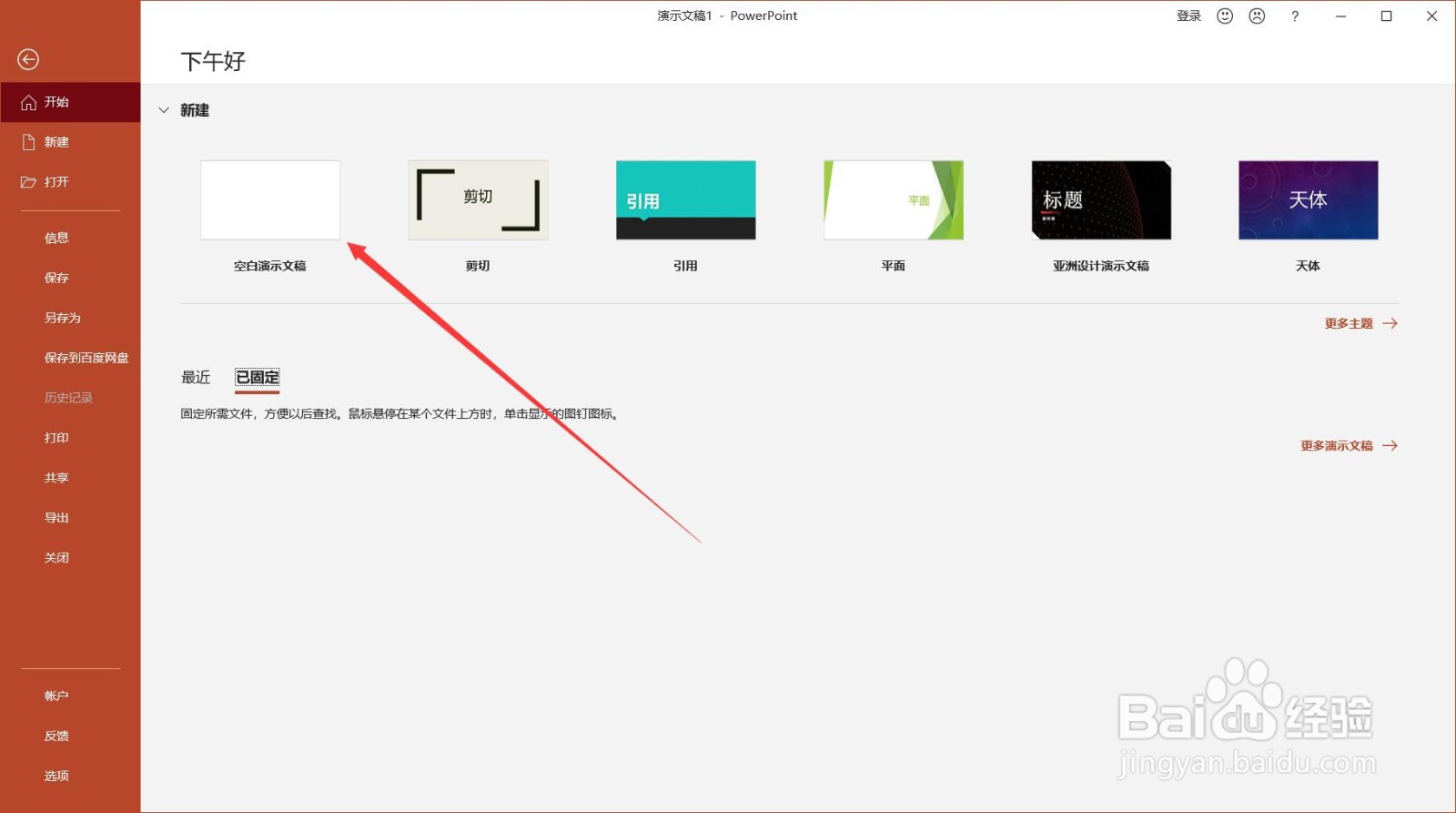Screen dimensions: 1456x813
Task: Click the 新建 section heading
Action: point(195,110)
